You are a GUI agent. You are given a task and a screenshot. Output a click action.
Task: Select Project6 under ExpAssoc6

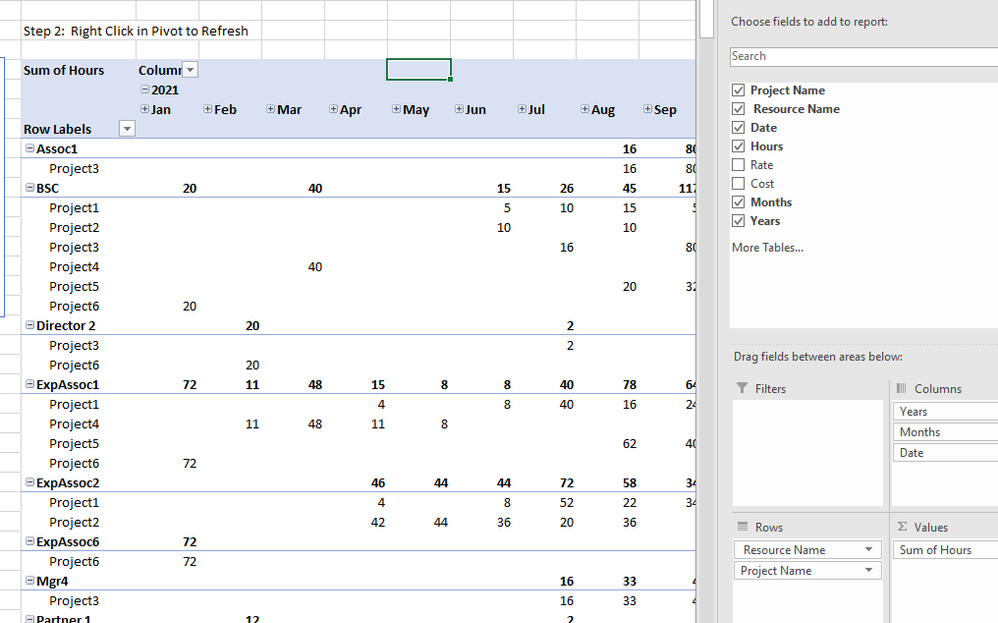coord(74,562)
